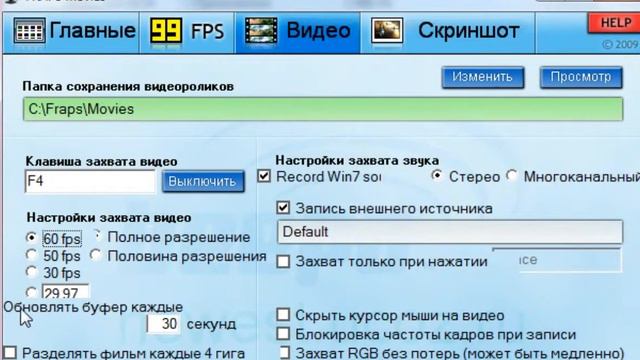
Task: Click the film strip Видео icon
Action: pyautogui.click(x=261, y=31)
